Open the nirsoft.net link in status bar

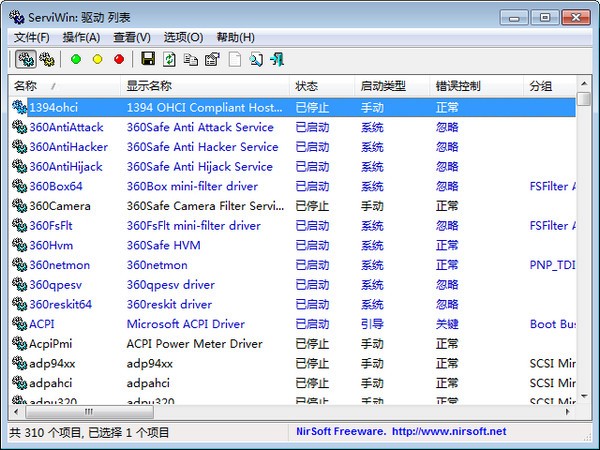455,432
